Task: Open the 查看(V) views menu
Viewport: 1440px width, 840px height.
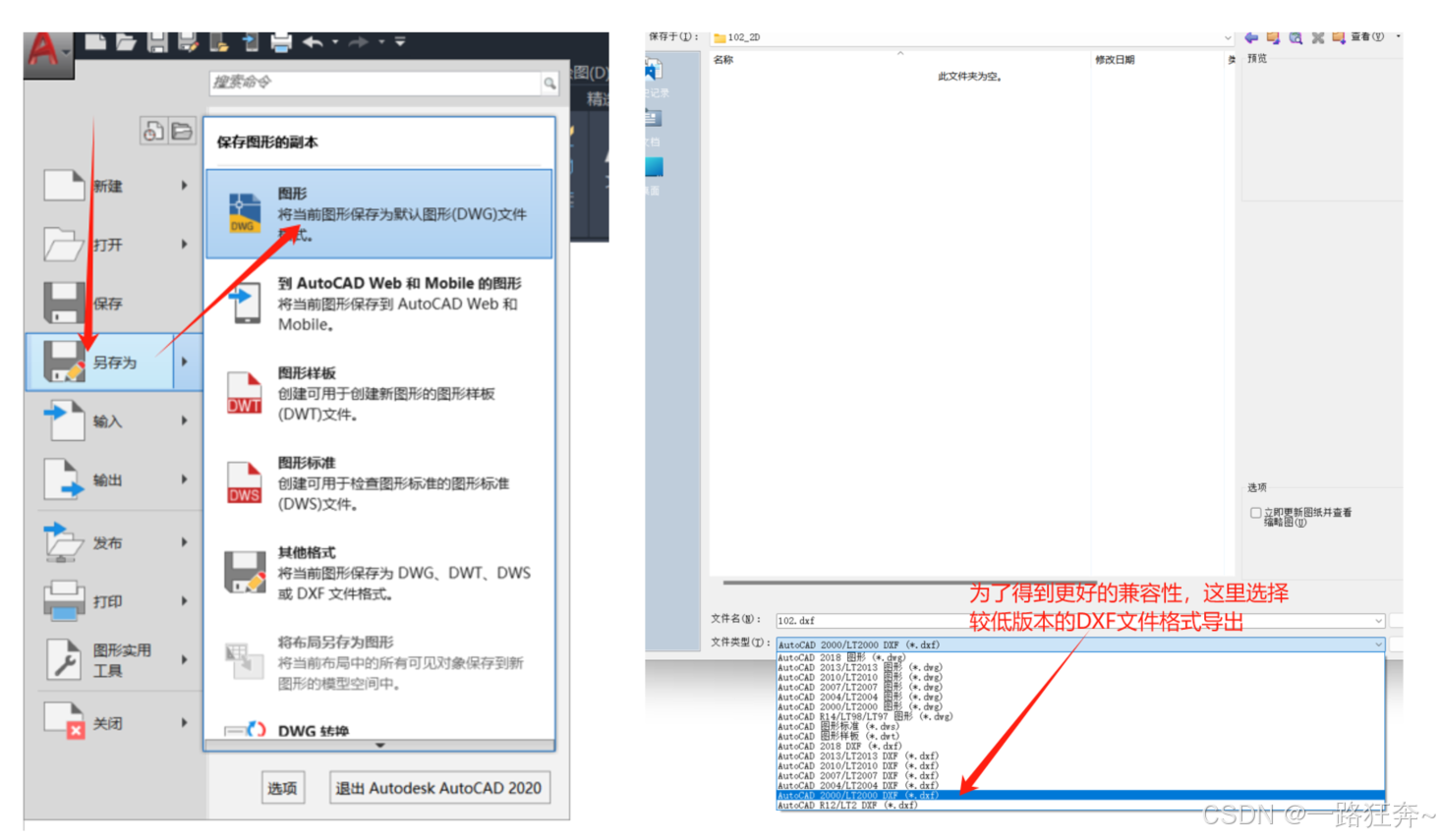Action: pos(1367,37)
